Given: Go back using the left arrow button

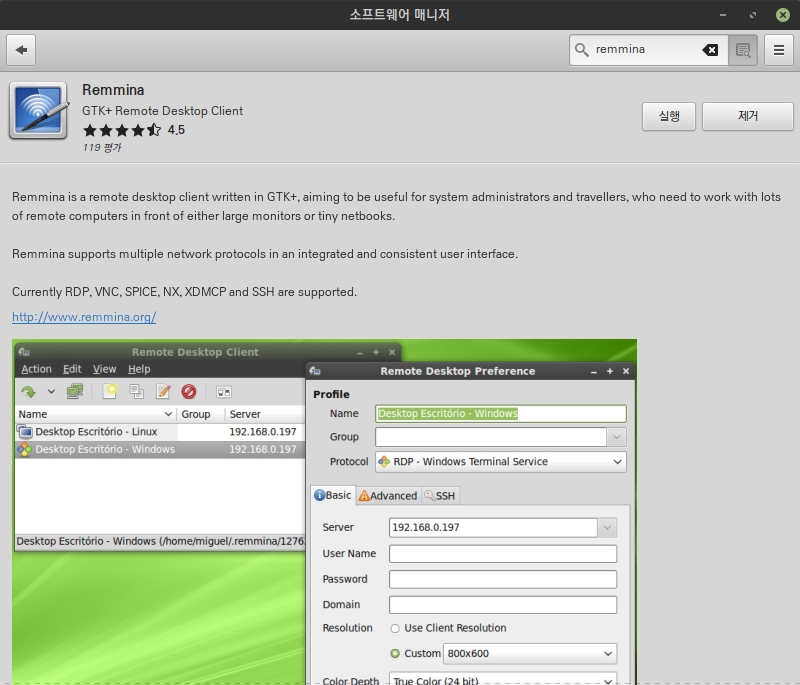Looking at the screenshot, I should point(21,50).
